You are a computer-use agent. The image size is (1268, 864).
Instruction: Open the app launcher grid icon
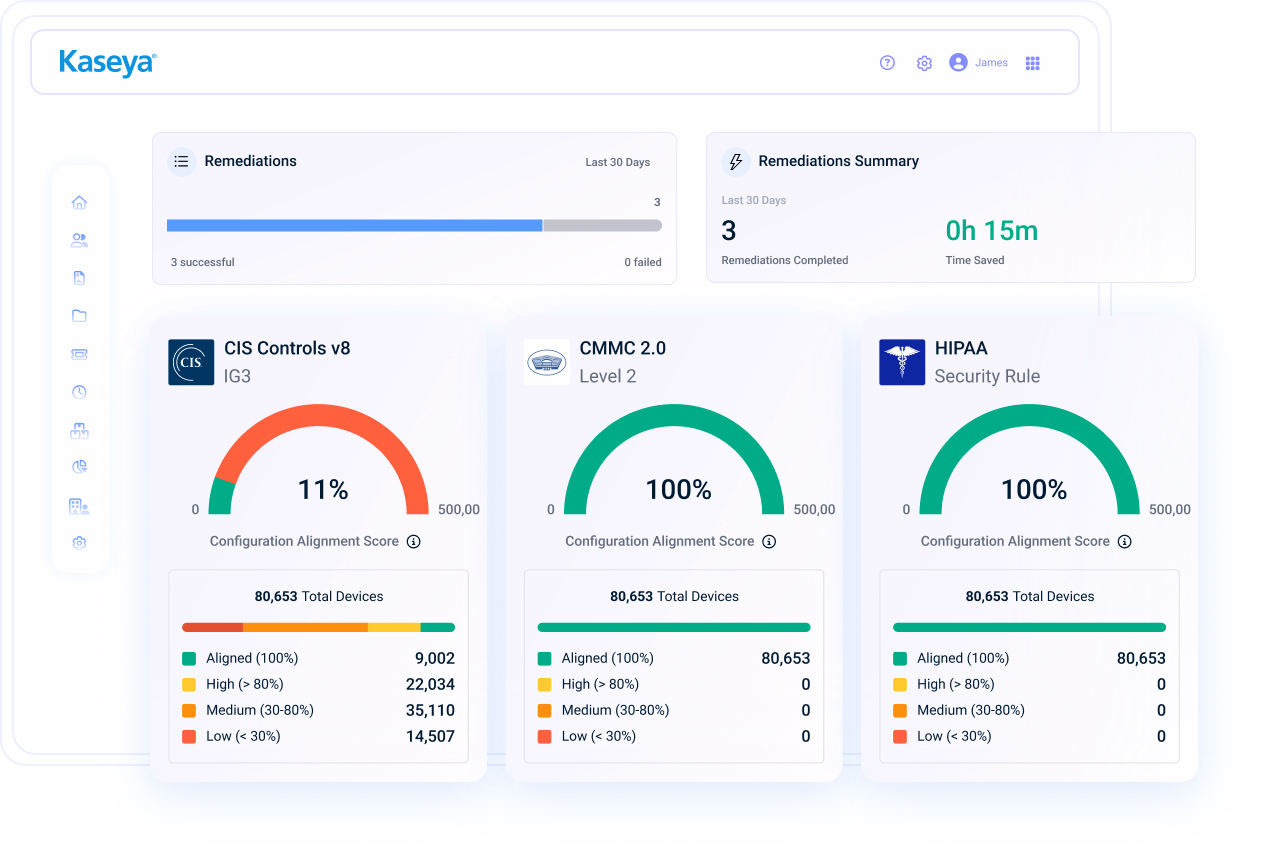pos(1033,63)
